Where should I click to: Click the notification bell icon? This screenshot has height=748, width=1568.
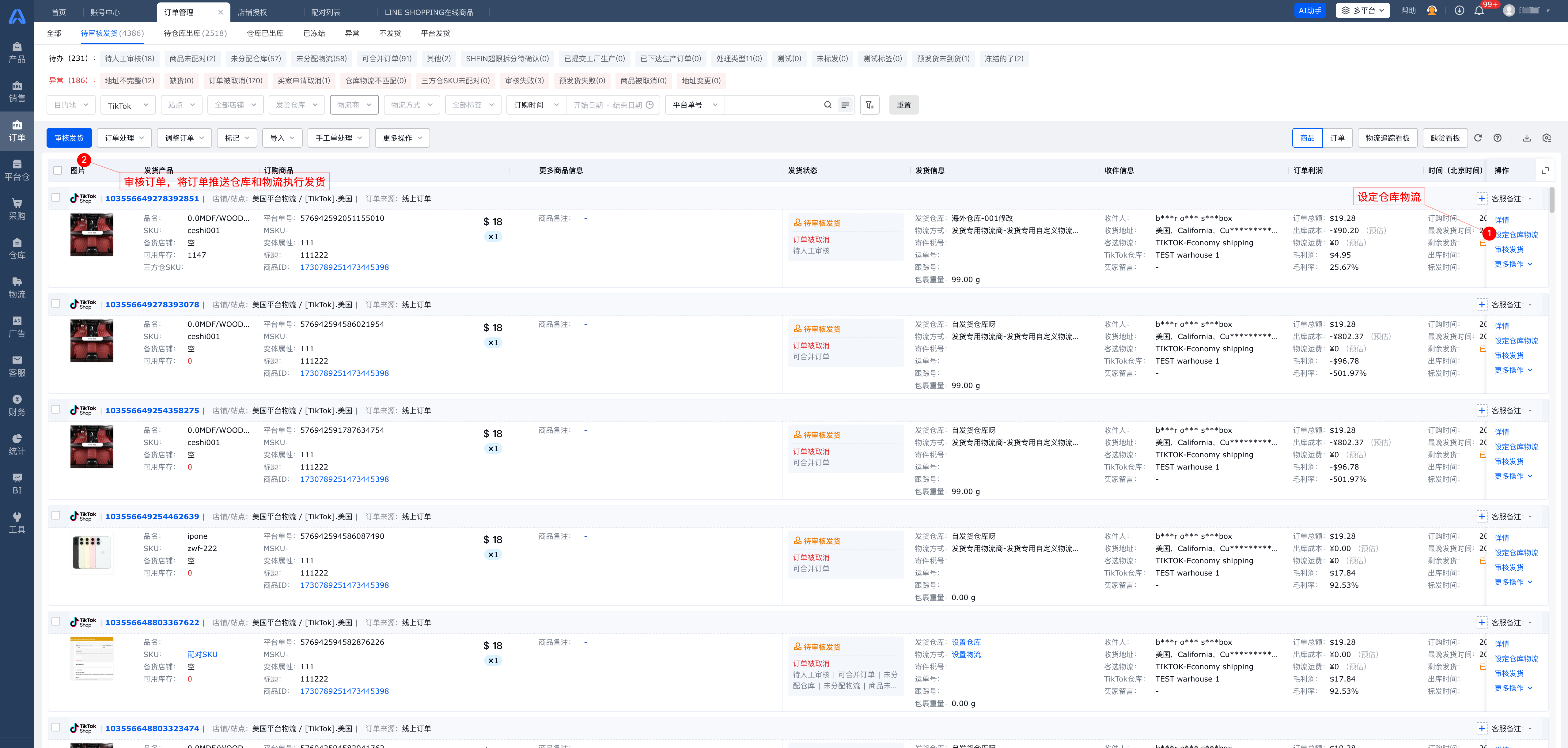tap(1479, 10)
